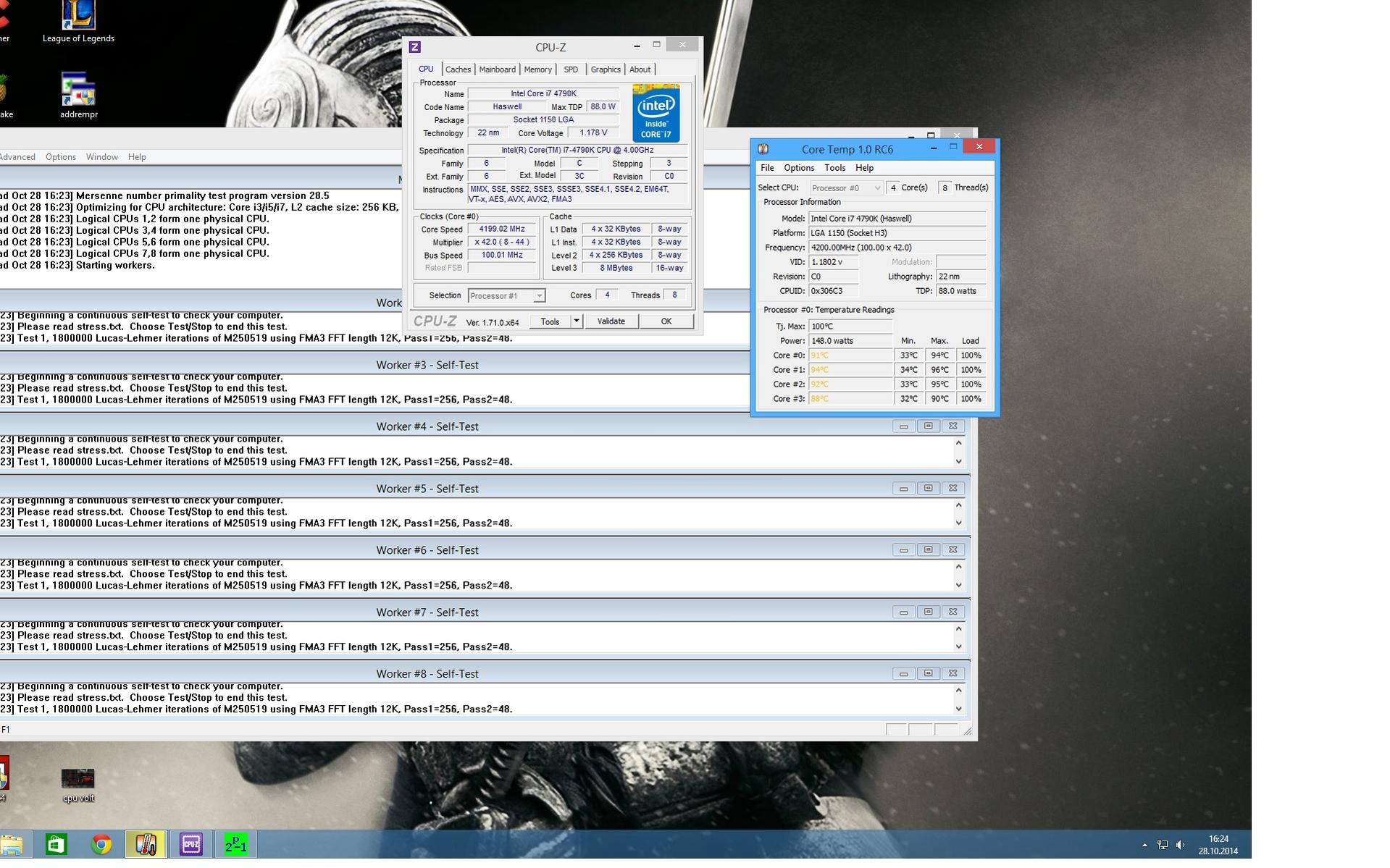Image resolution: width=1390 pixels, height=868 pixels.
Task: Show hidden system tray icons
Action: [x=1144, y=844]
